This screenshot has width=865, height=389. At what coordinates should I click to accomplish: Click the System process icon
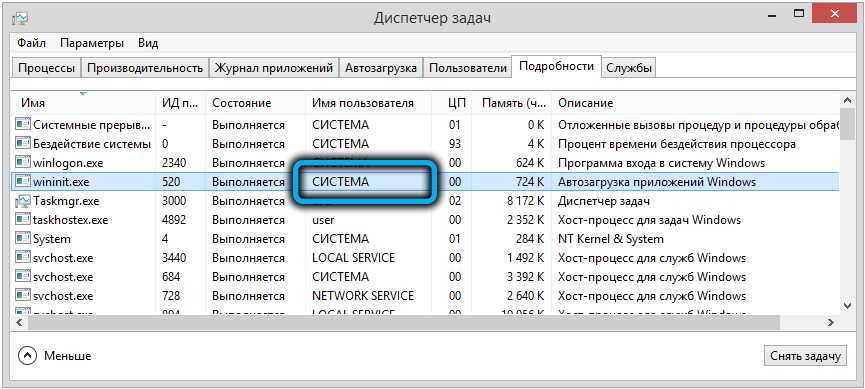[23, 239]
